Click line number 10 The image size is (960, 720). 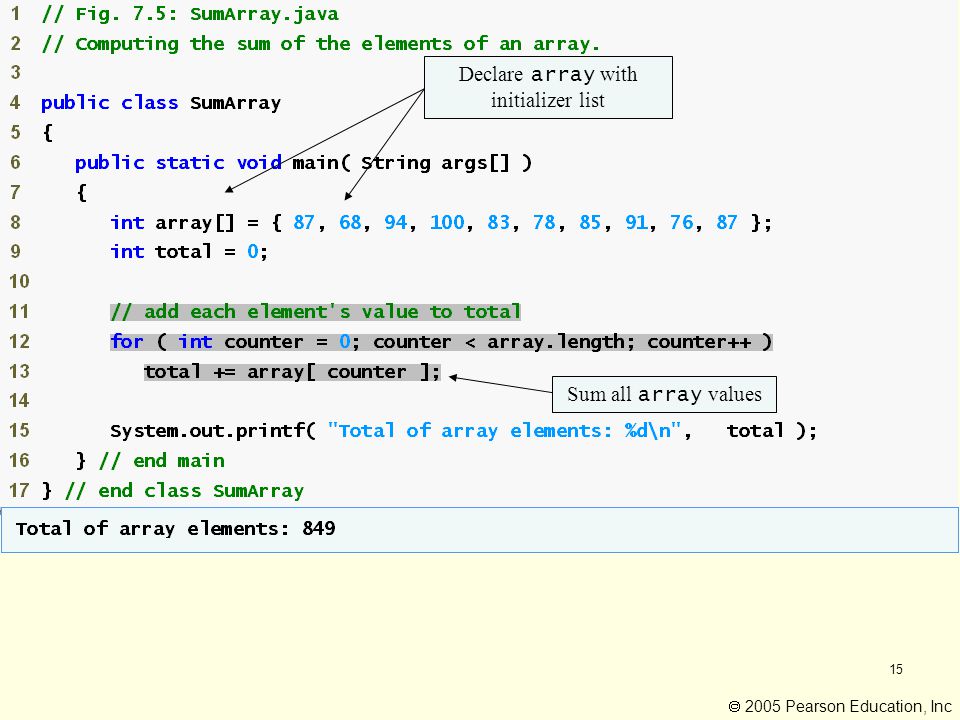point(19,282)
